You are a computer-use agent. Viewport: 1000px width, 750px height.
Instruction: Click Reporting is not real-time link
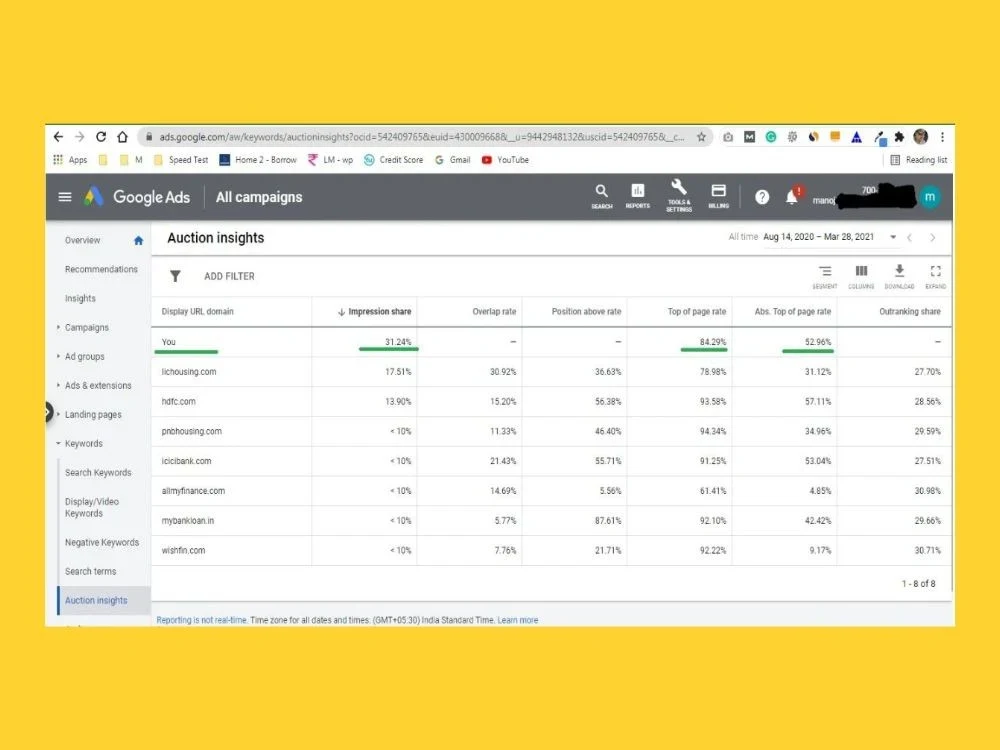coord(202,620)
